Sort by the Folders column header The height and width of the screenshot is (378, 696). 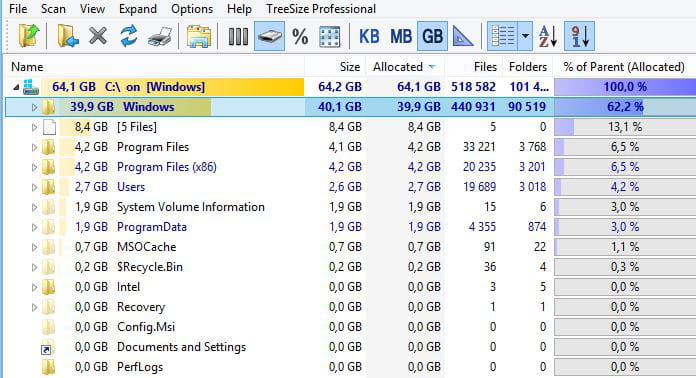click(527, 67)
